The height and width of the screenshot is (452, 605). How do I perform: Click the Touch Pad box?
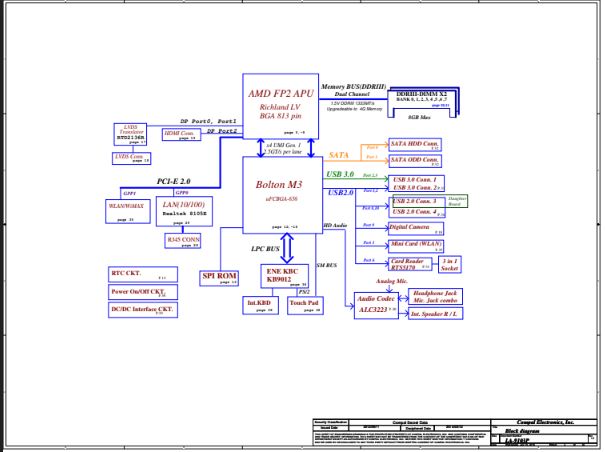[305, 305]
